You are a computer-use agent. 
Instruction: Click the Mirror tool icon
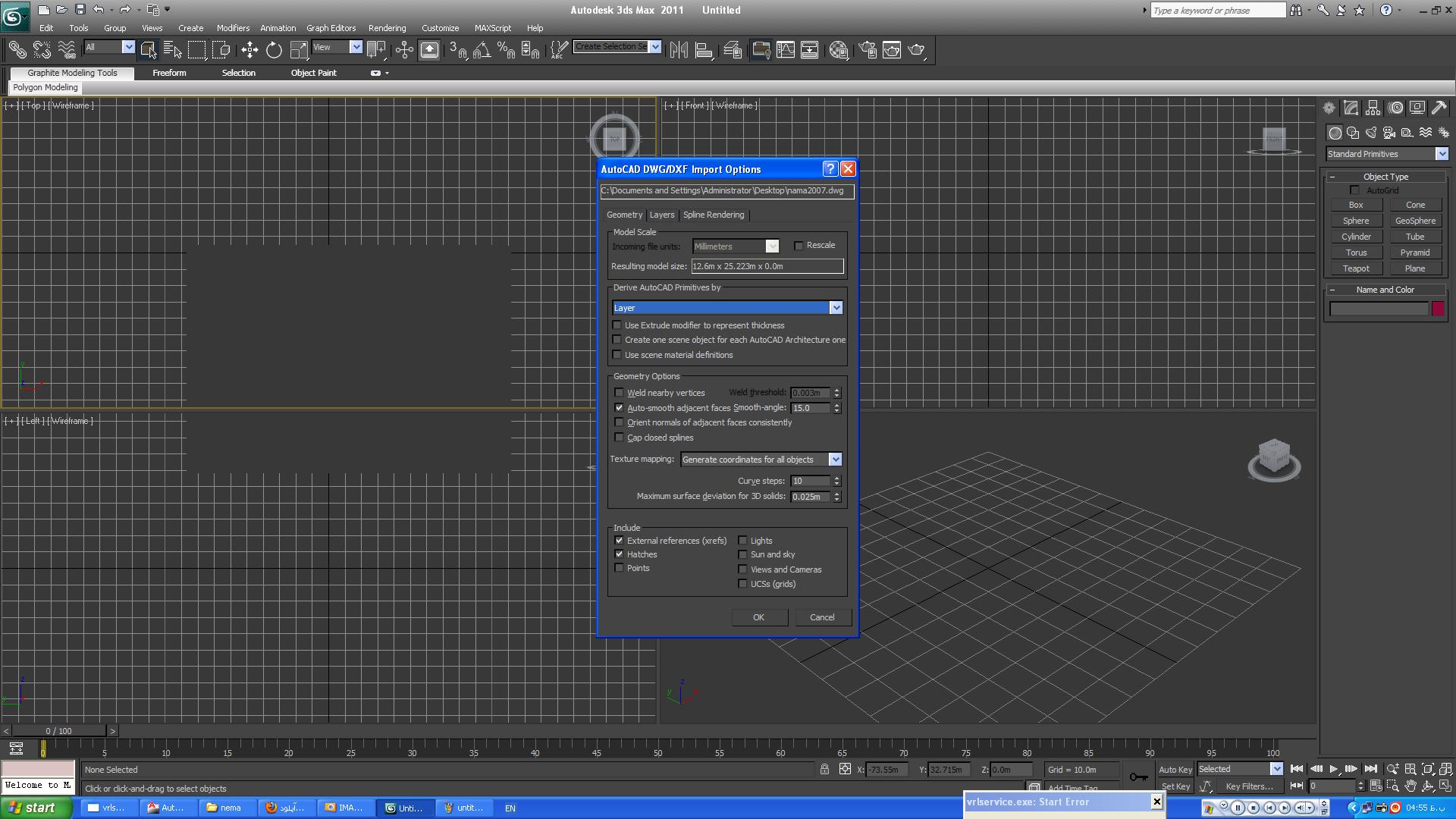[679, 50]
